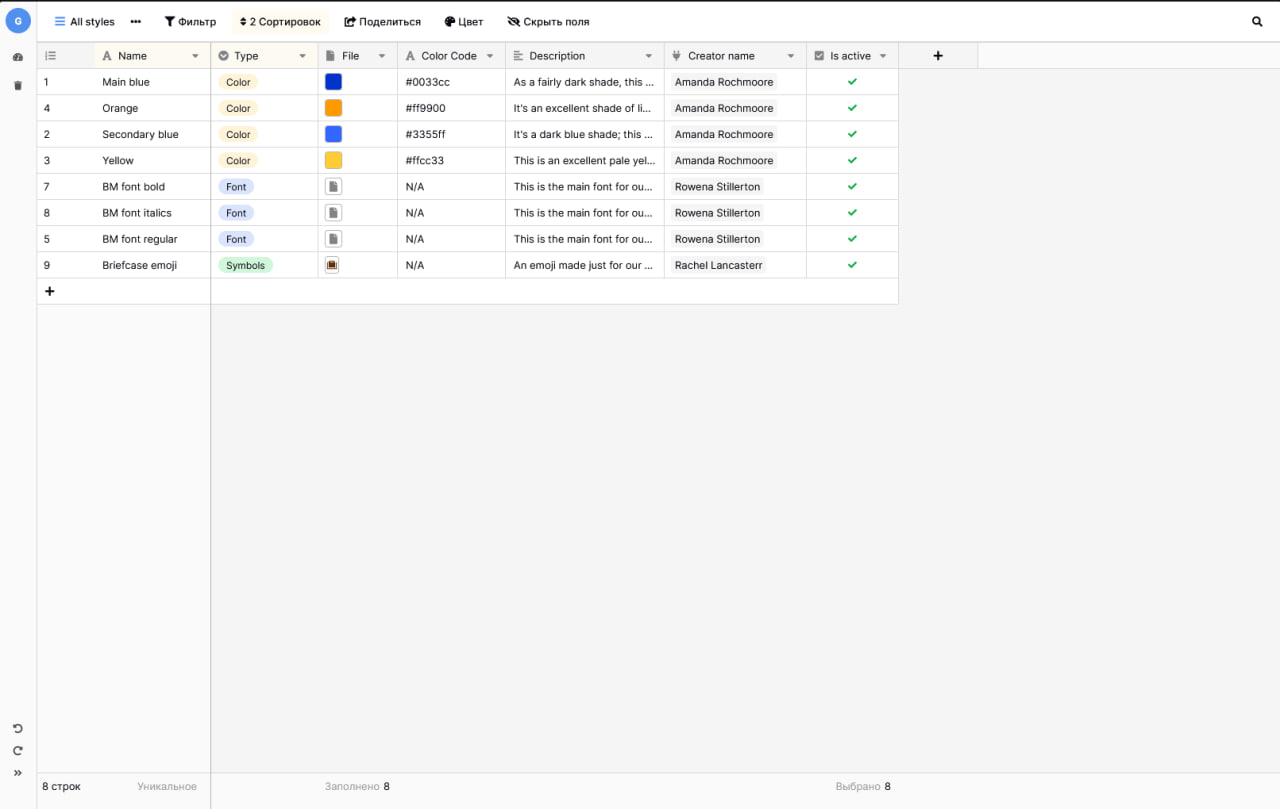Image resolution: width=1280 pixels, height=809 pixels.
Task: Click the Скрыть поля hide fields button
Action: coord(548,21)
